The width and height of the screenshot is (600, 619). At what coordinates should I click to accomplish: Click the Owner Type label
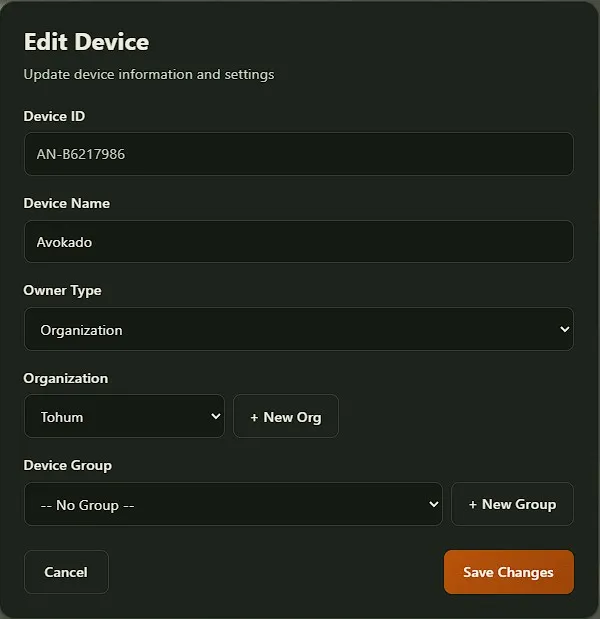click(x=62, y=291)
